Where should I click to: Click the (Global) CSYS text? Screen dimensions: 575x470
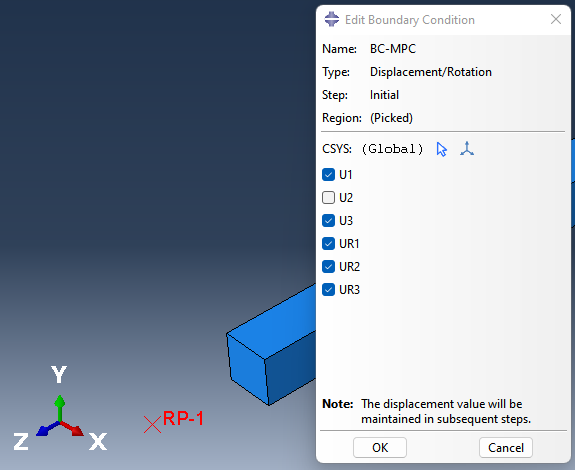pyautogui.click(x=392, y=149)
